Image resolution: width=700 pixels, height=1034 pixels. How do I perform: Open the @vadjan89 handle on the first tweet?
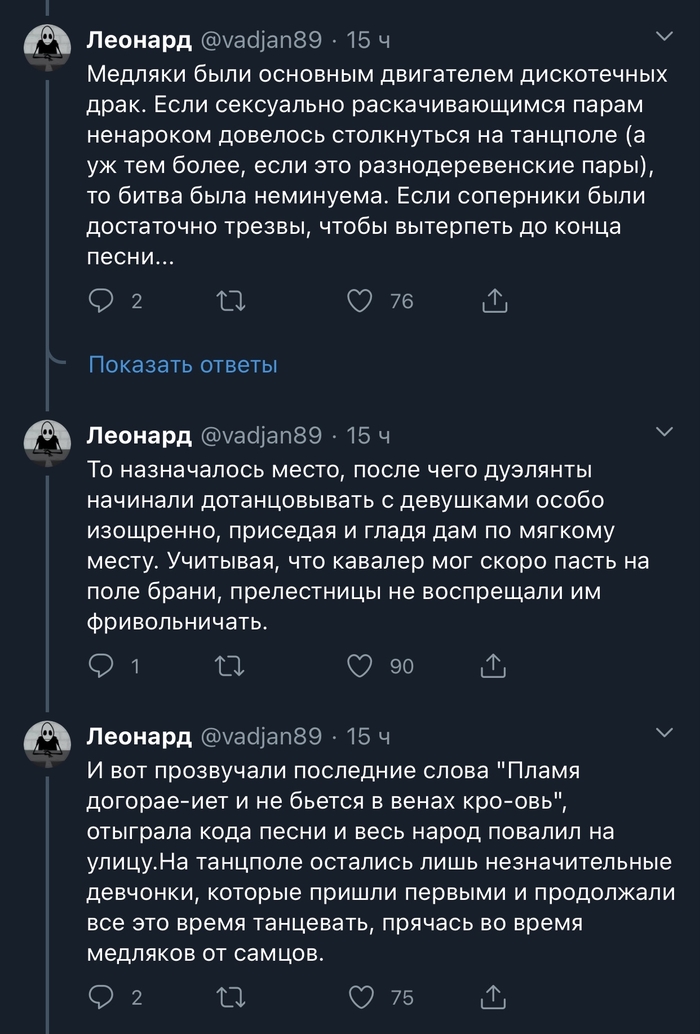tap(263, 41)
